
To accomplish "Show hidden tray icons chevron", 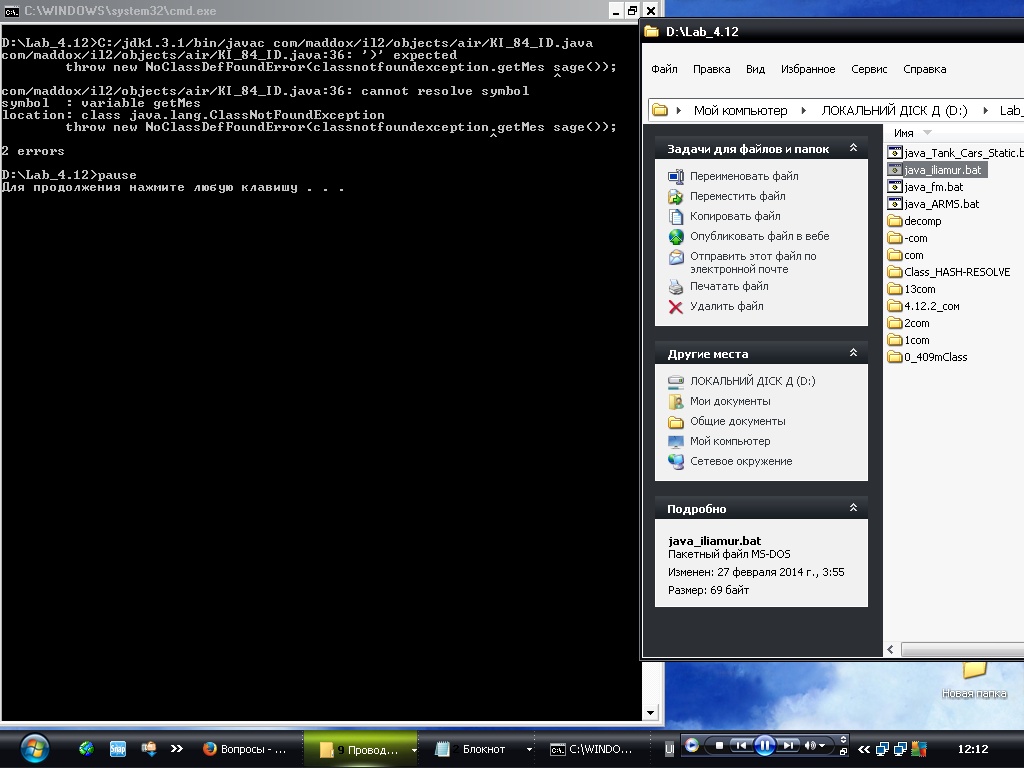I will pos(864,749).
